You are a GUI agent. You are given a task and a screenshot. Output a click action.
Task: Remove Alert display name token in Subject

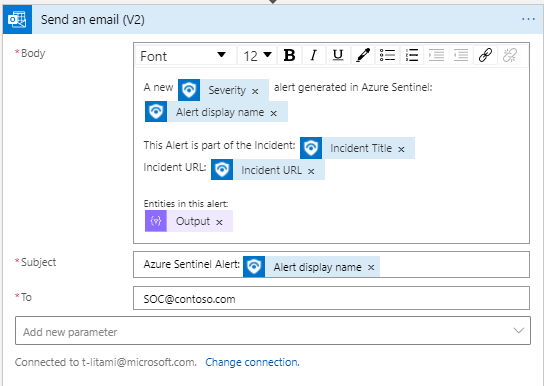coord(371,268)
